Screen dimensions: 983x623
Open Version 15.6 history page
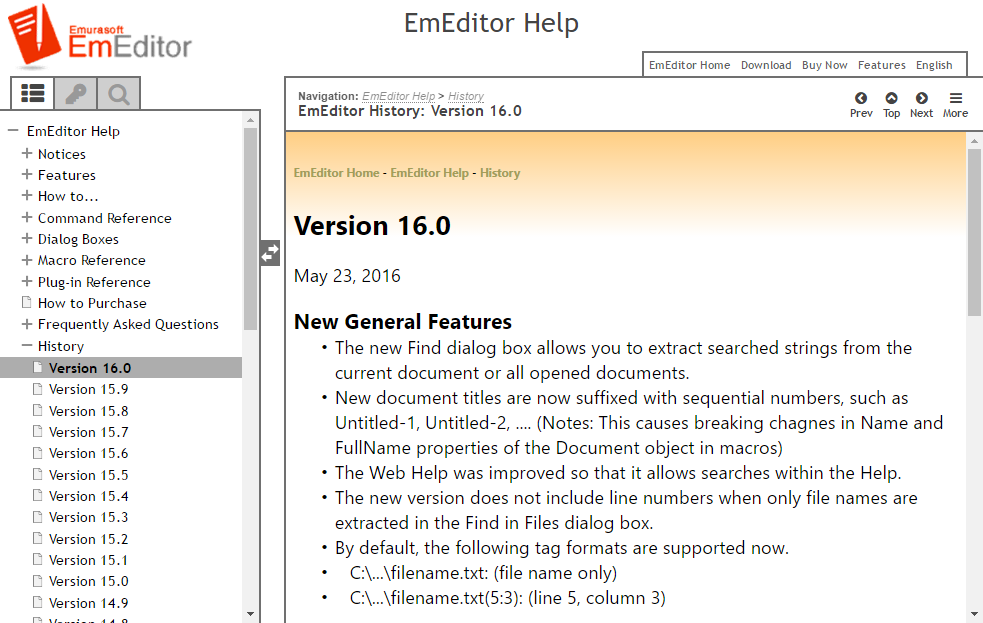(x=88, y=453)
